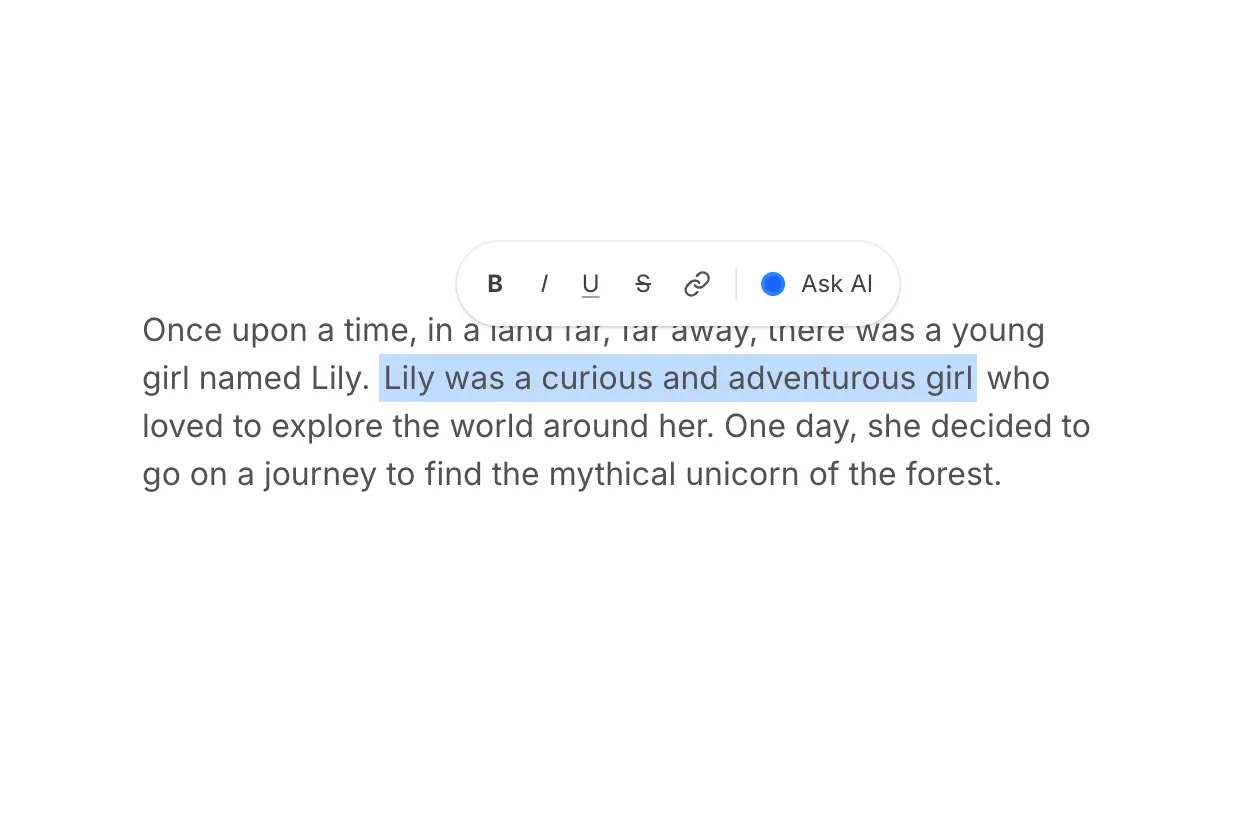Click the "Ask AI" label
This screenshot has width=1246, height=814.
point(837,284)
